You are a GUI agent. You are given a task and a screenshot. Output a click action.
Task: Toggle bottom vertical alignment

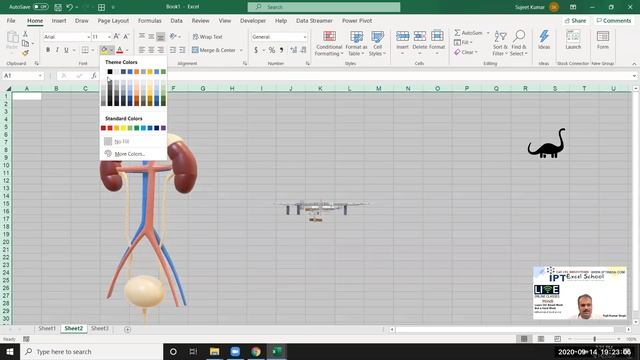161,37
